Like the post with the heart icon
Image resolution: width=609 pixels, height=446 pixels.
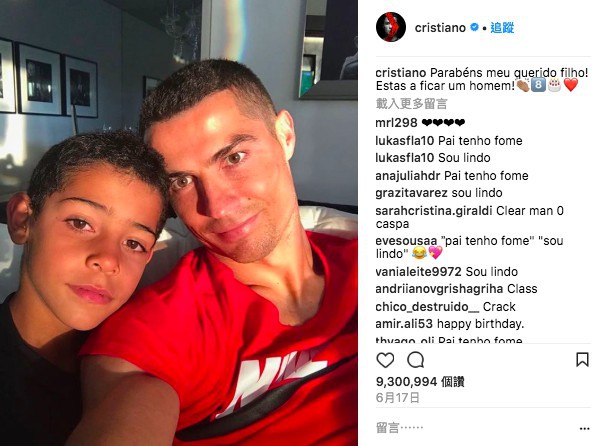click(x=385, y=360)
